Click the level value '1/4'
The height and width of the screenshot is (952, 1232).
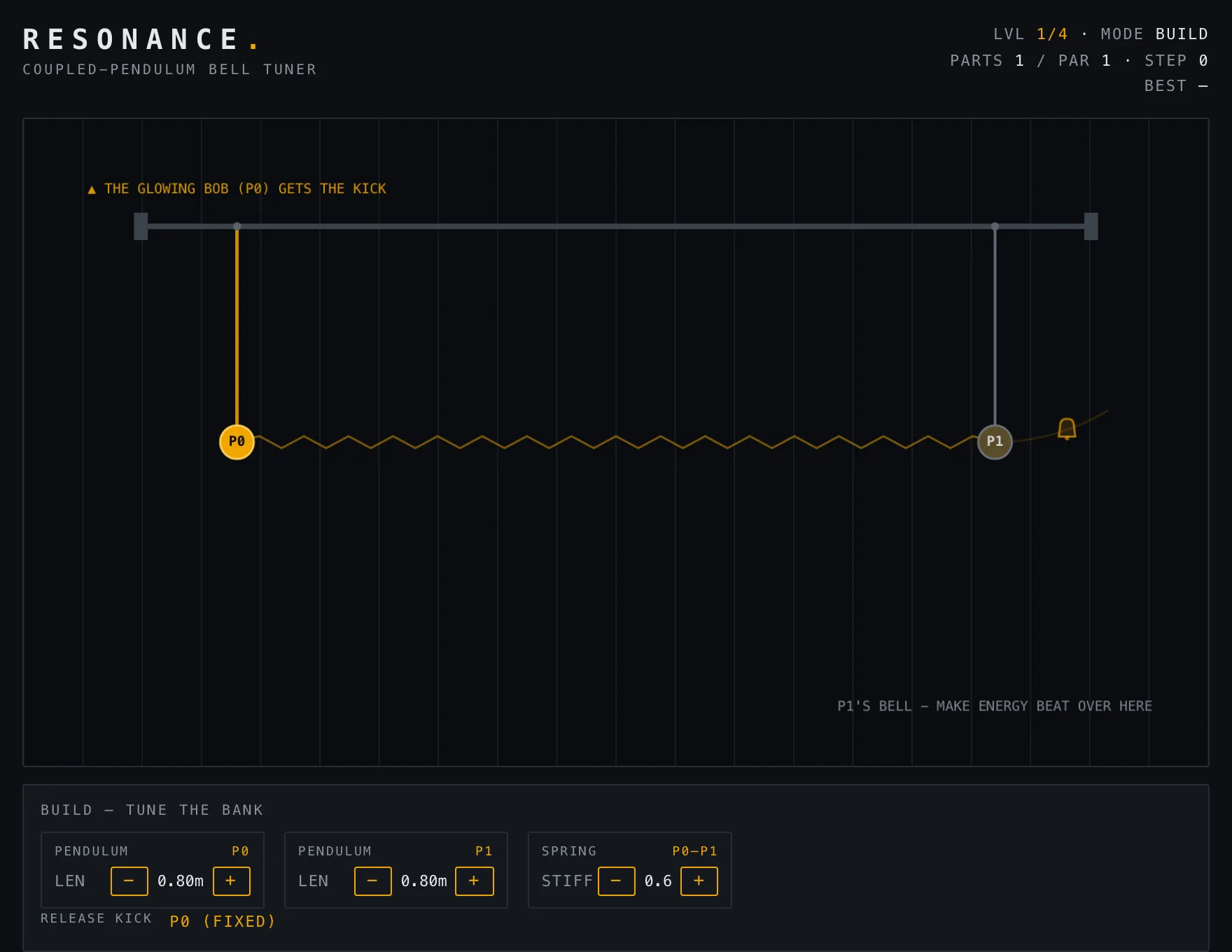[x=1052, y=34]
